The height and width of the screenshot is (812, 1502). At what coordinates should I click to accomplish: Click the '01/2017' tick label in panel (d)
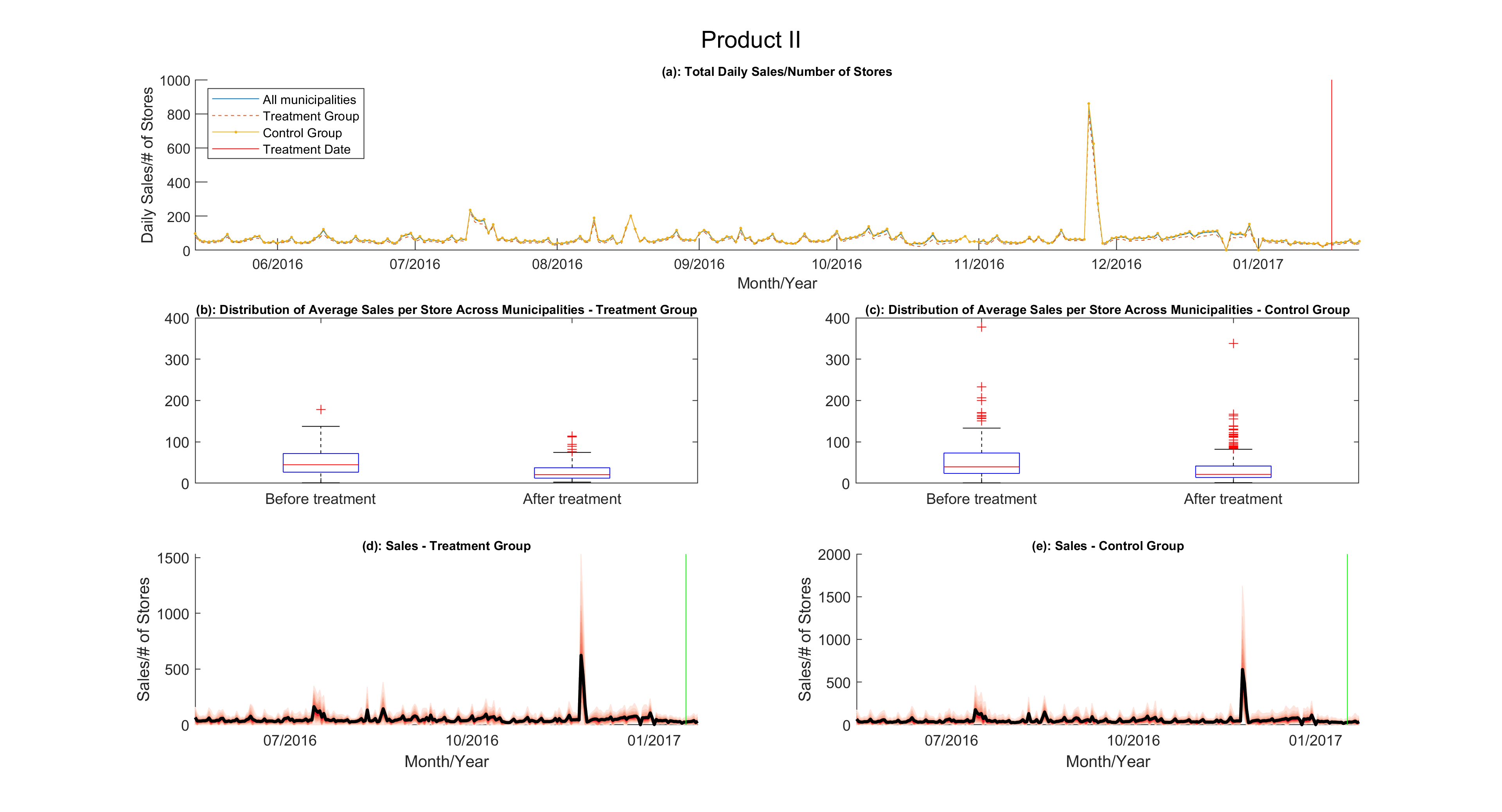pos(654,740)
